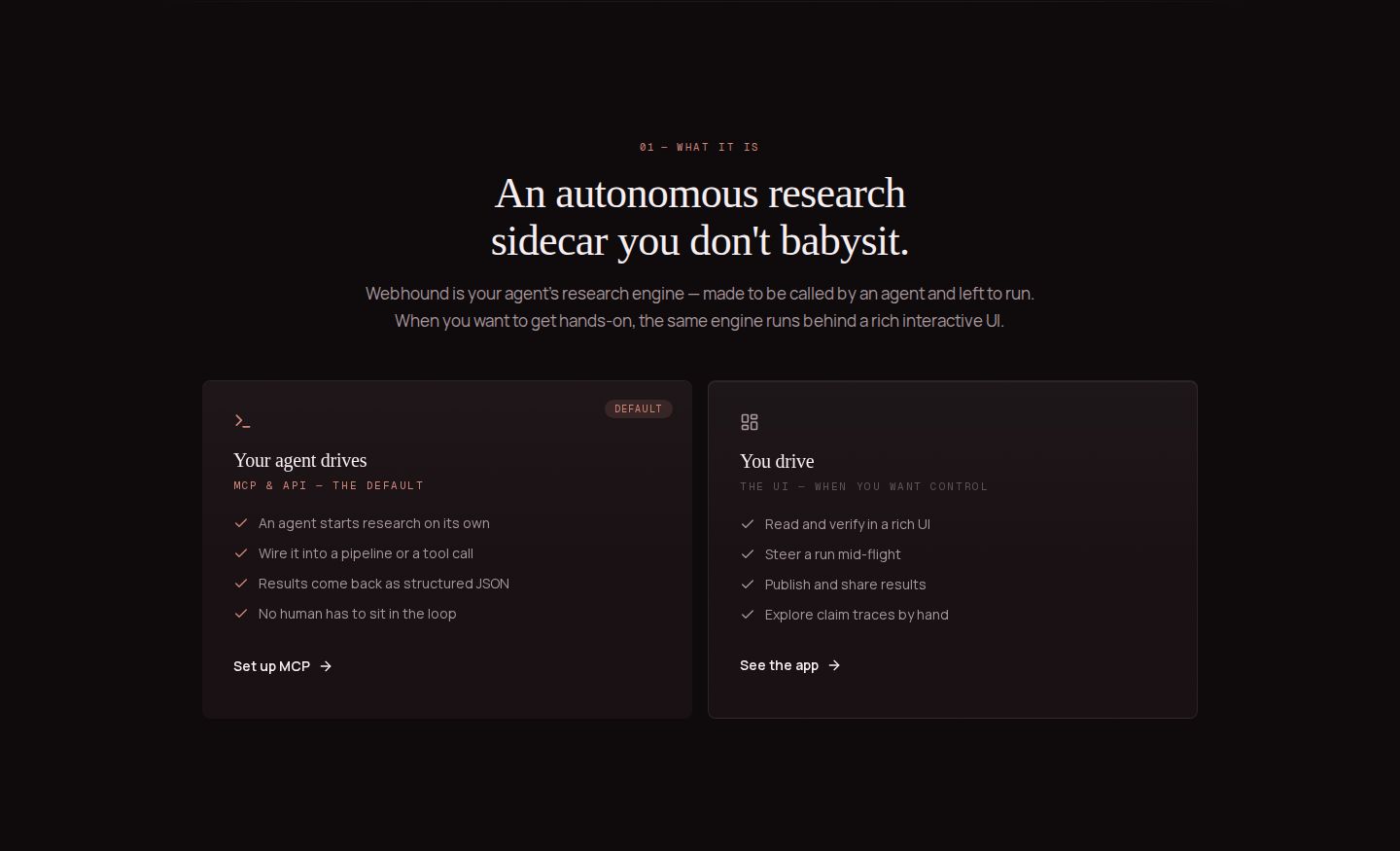Click 'Results come back as structured JSON' text
Image resolution: width=1400 pixels, height=851 pixels.
(384, 584)
